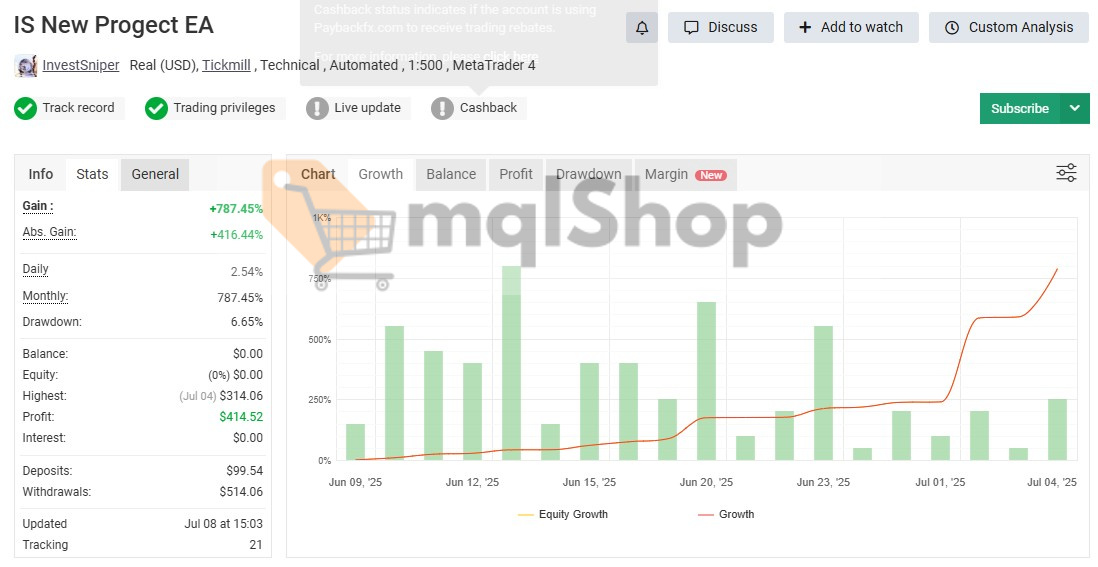Open the Balance chart tab
Image resolution: width=1098 pixels, height=567 pixels.
pyautogui.click(x=451, y=174)
